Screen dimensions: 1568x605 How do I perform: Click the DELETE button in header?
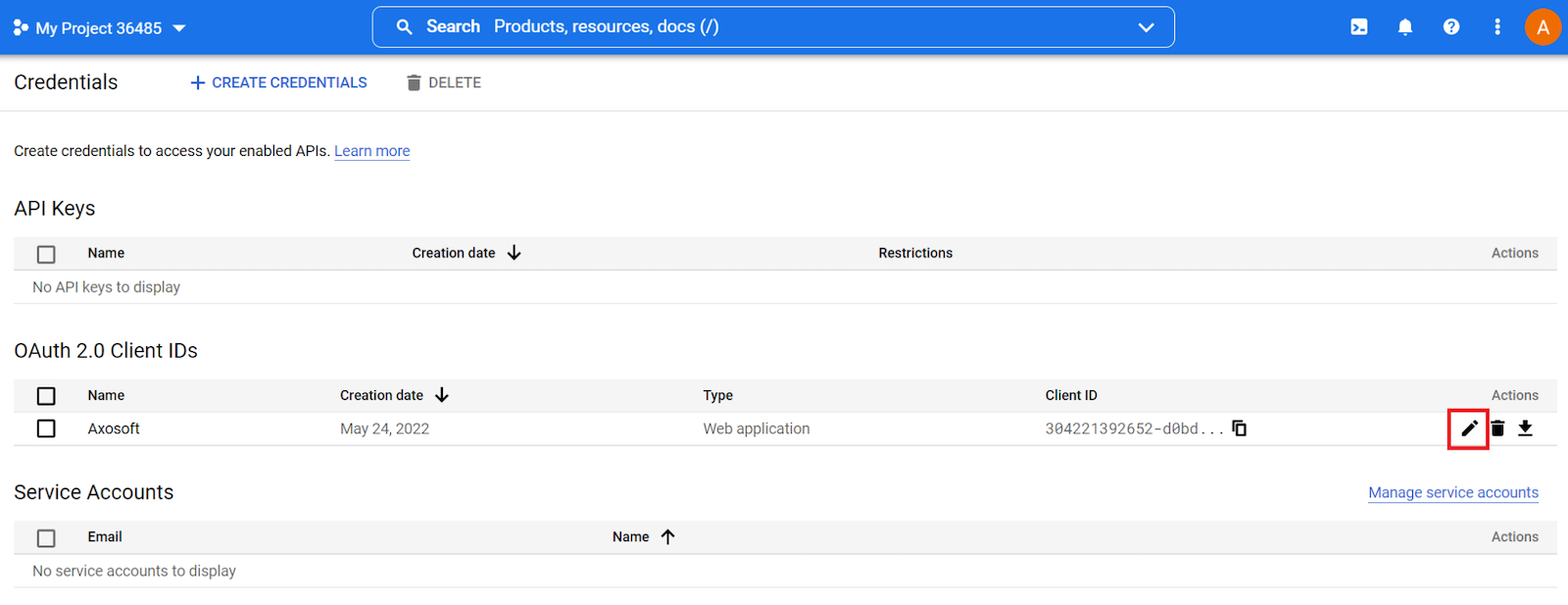coord(444,82)
